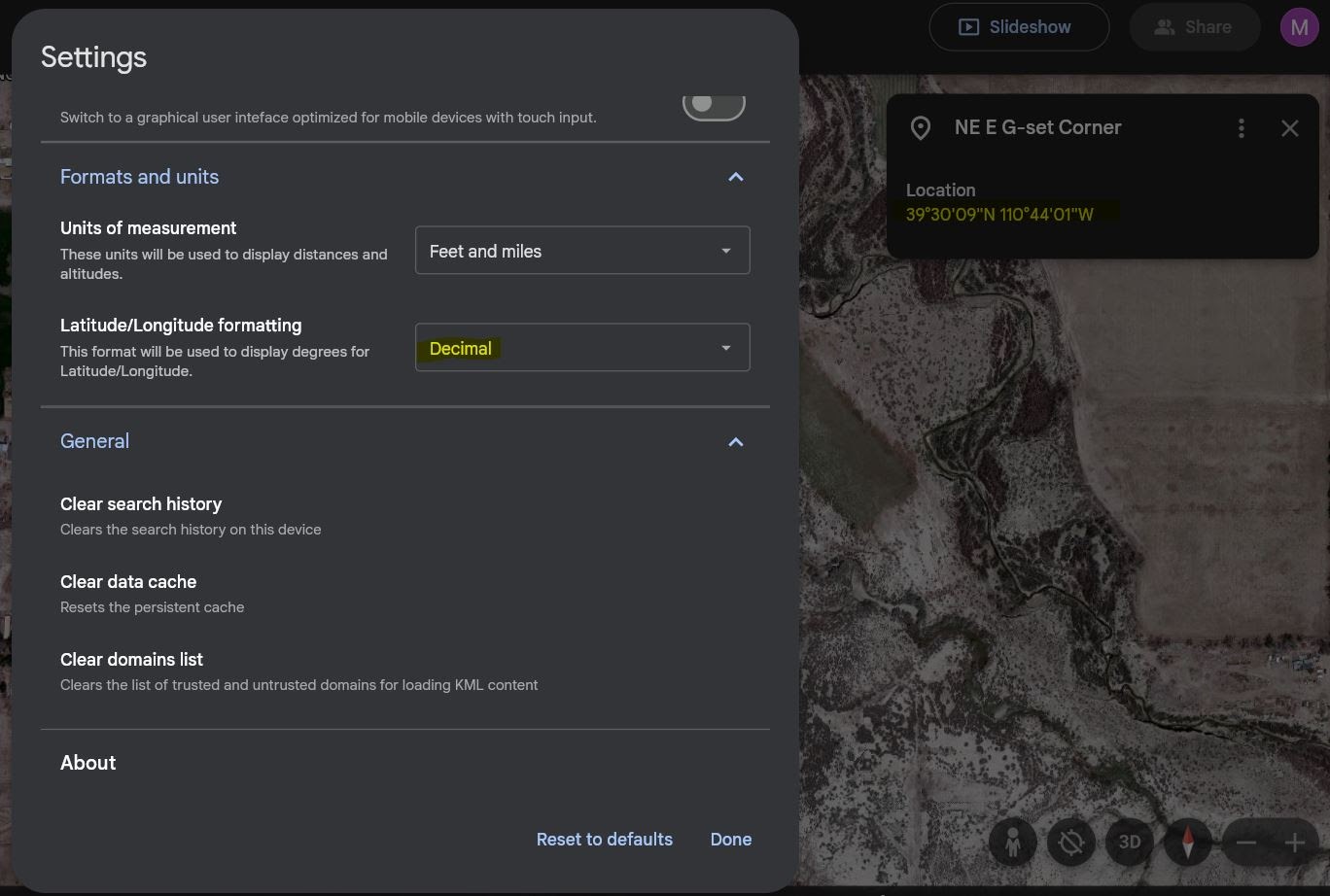
Task: Collapse the General section chevron
Action: pos(736,442)
